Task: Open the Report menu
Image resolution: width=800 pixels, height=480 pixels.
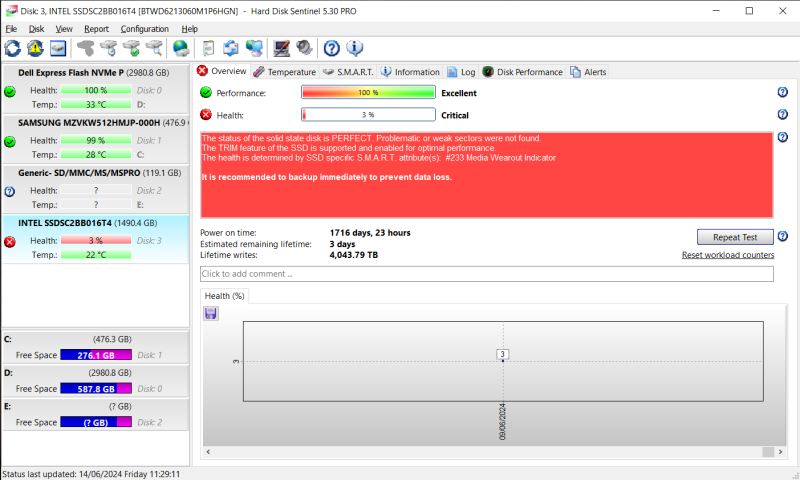Action: [96, 29]
